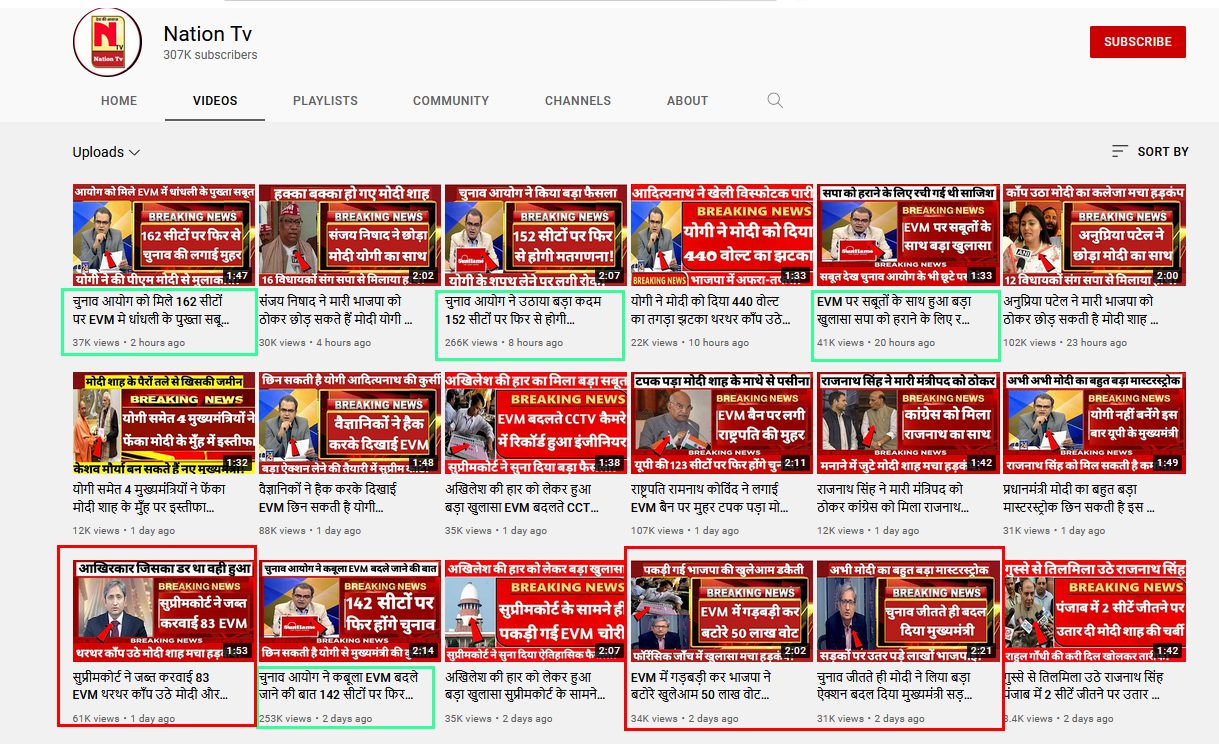The width and height of the screenshot is (1219, 744).
Task: Click the 266K views 8 hours ago text
Action: coord(504,343)
